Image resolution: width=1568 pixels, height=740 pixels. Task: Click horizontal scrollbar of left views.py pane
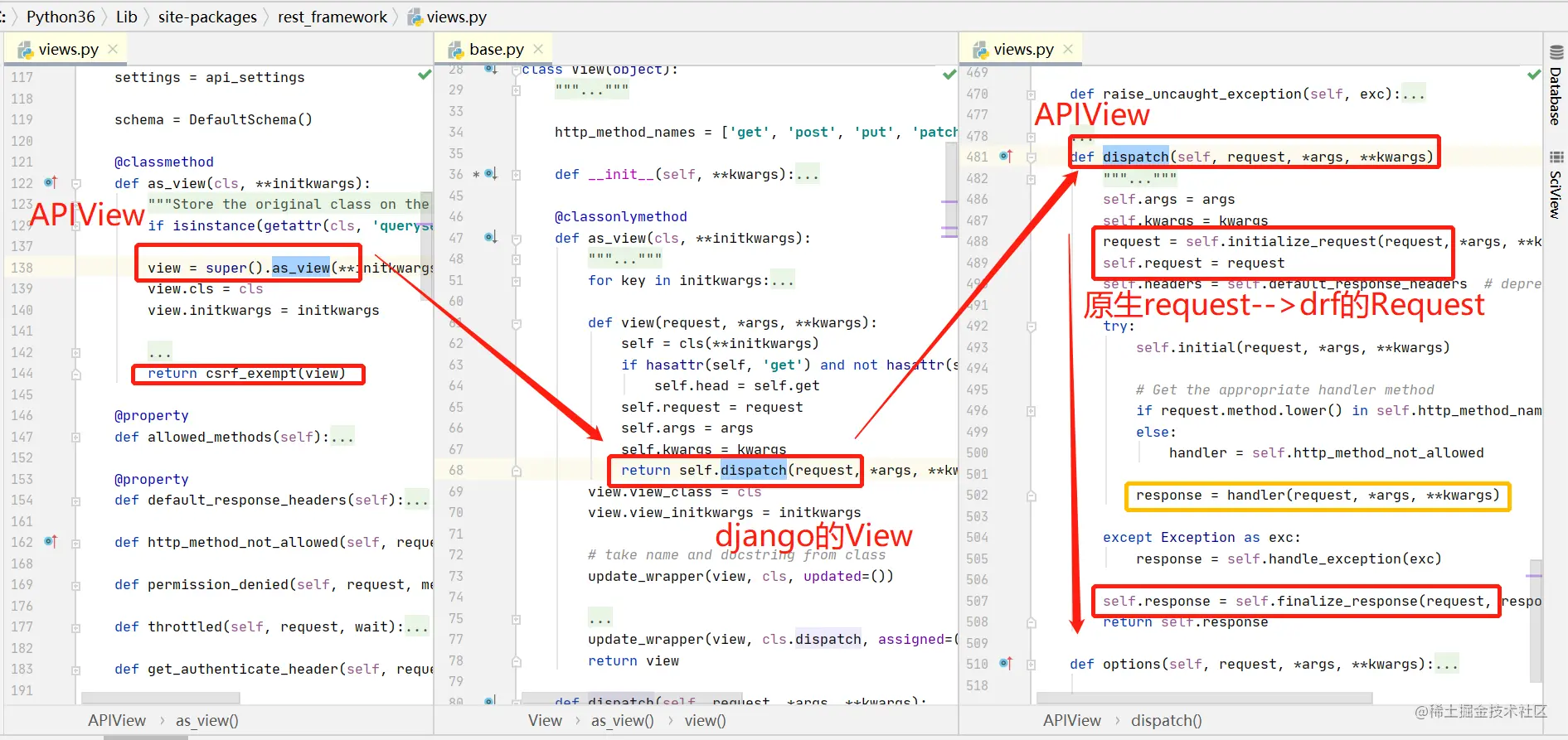coord(161,699)
